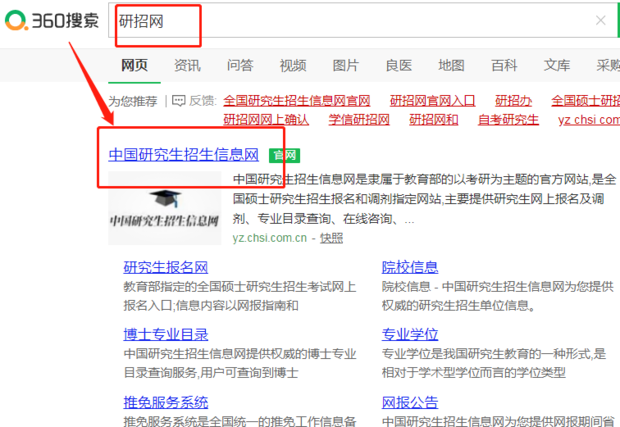Image resolution: width=620 pixels, height=427 pixels.
Task: Click the result description starting 中国研究生招生信息网是隶属于
Action: 424,199
